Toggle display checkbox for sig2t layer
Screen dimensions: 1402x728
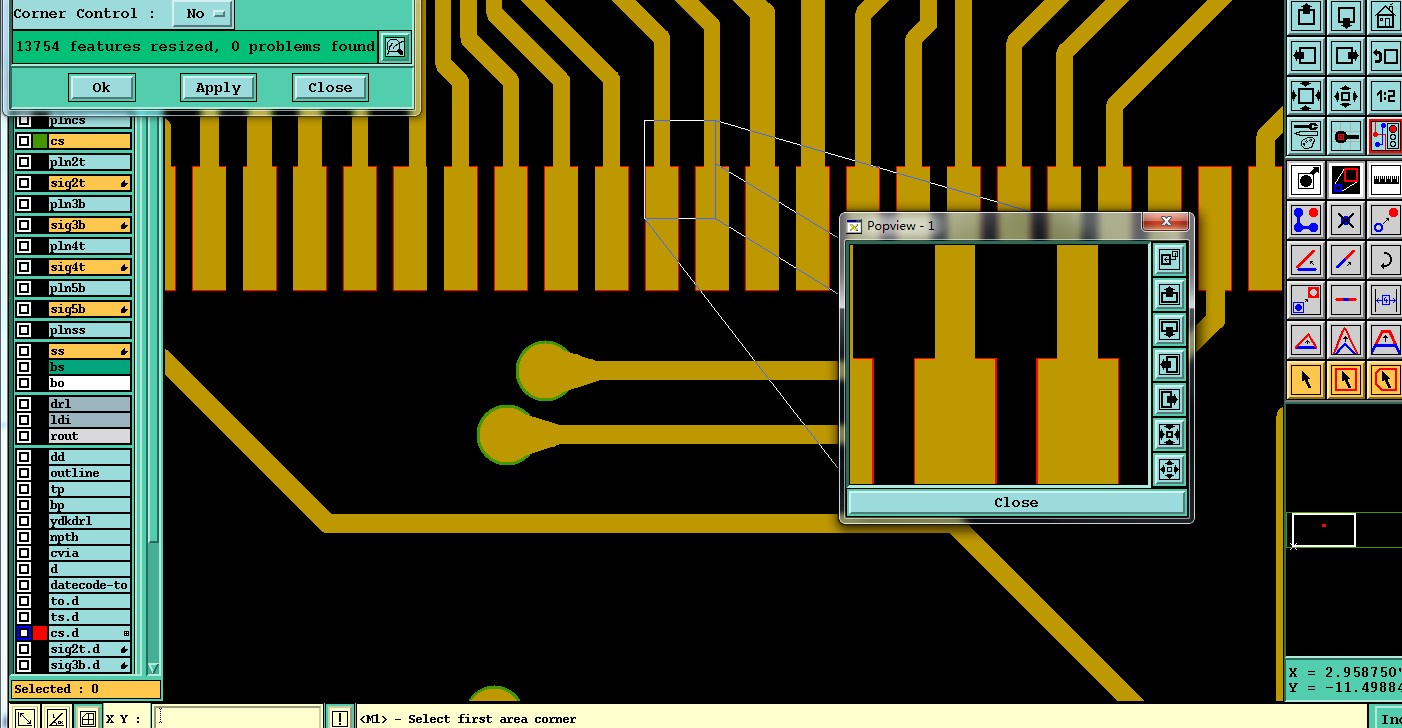24,184
